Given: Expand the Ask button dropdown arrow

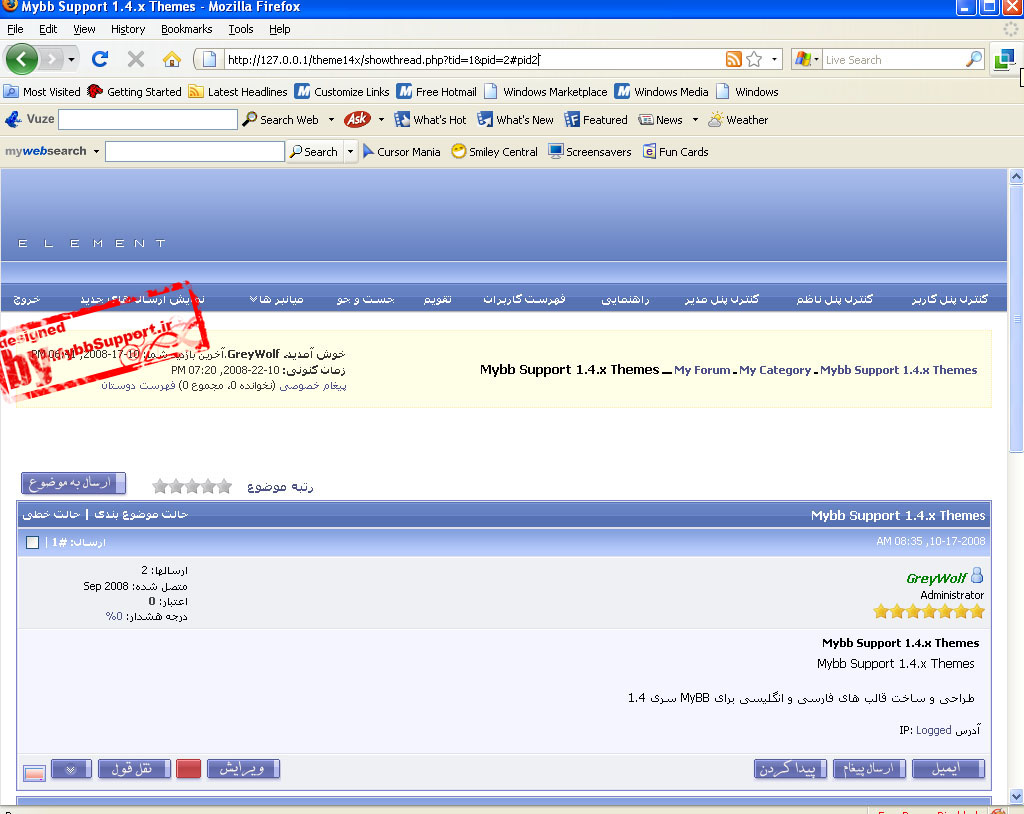Looking at the screenshot, I should (x=381, y=120).
